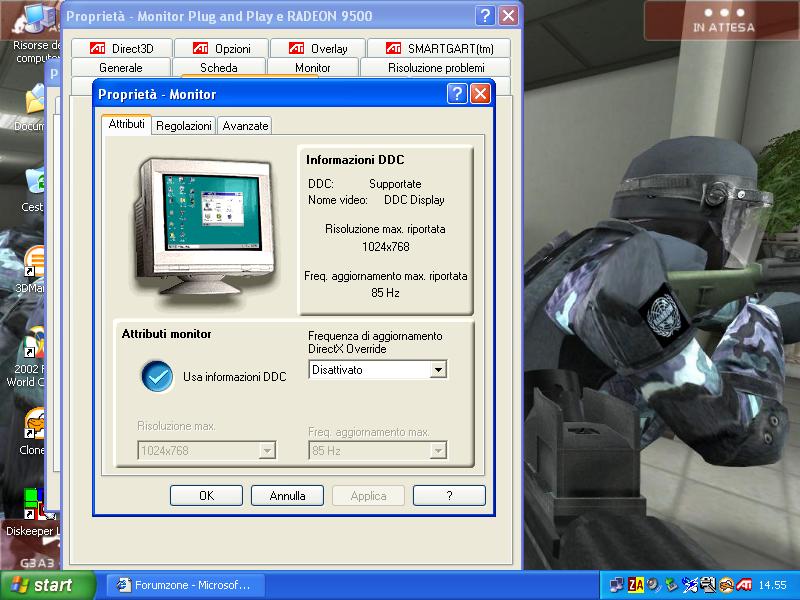
Task: Switch to the Attributi tab
Action: (127, 124)
